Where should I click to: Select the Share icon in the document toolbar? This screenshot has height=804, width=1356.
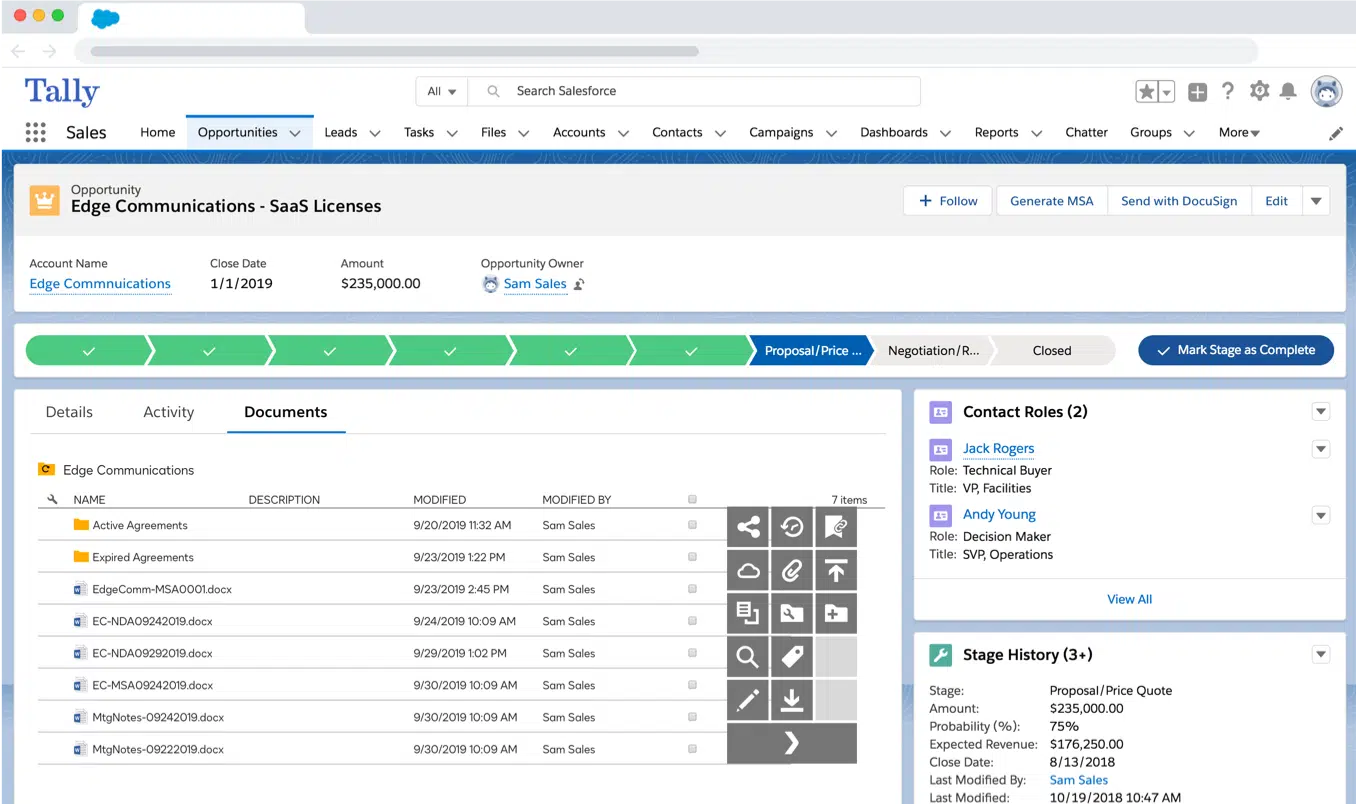coord(748,526)
